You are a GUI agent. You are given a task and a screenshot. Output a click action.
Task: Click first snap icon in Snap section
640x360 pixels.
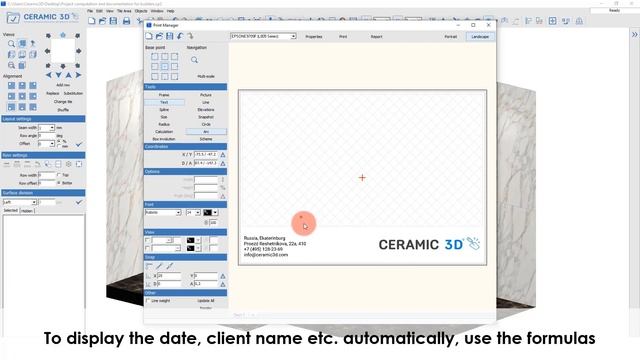pyautogui.click(x=149, y=266)
